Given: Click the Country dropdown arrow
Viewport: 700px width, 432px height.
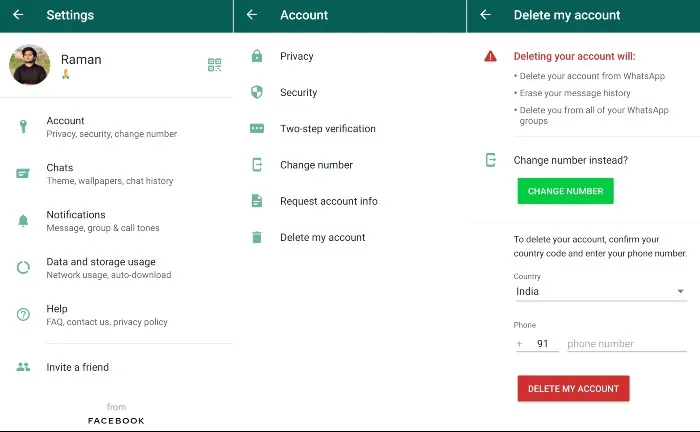Looking at the screenshot, I should point(680,291).
